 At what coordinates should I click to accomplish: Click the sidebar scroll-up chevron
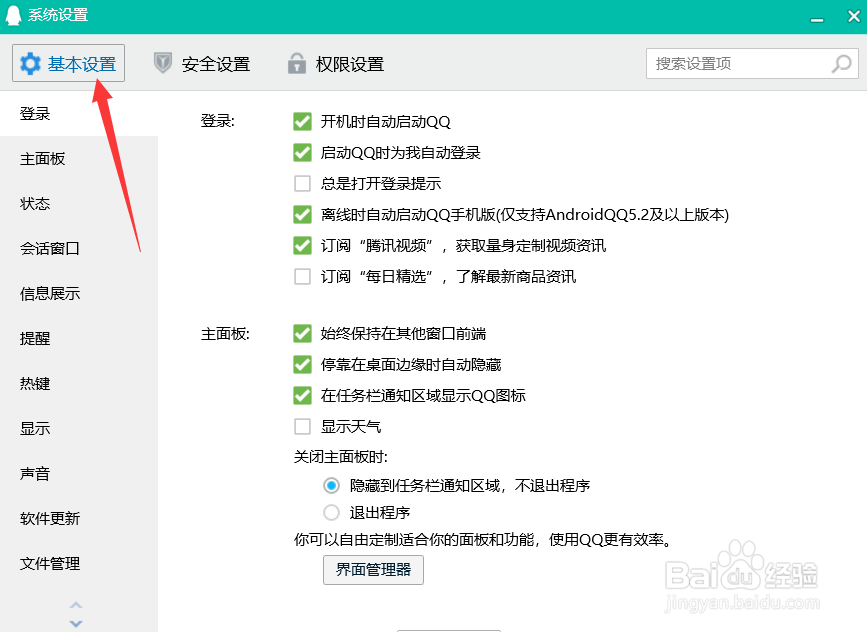pos(76,605)
